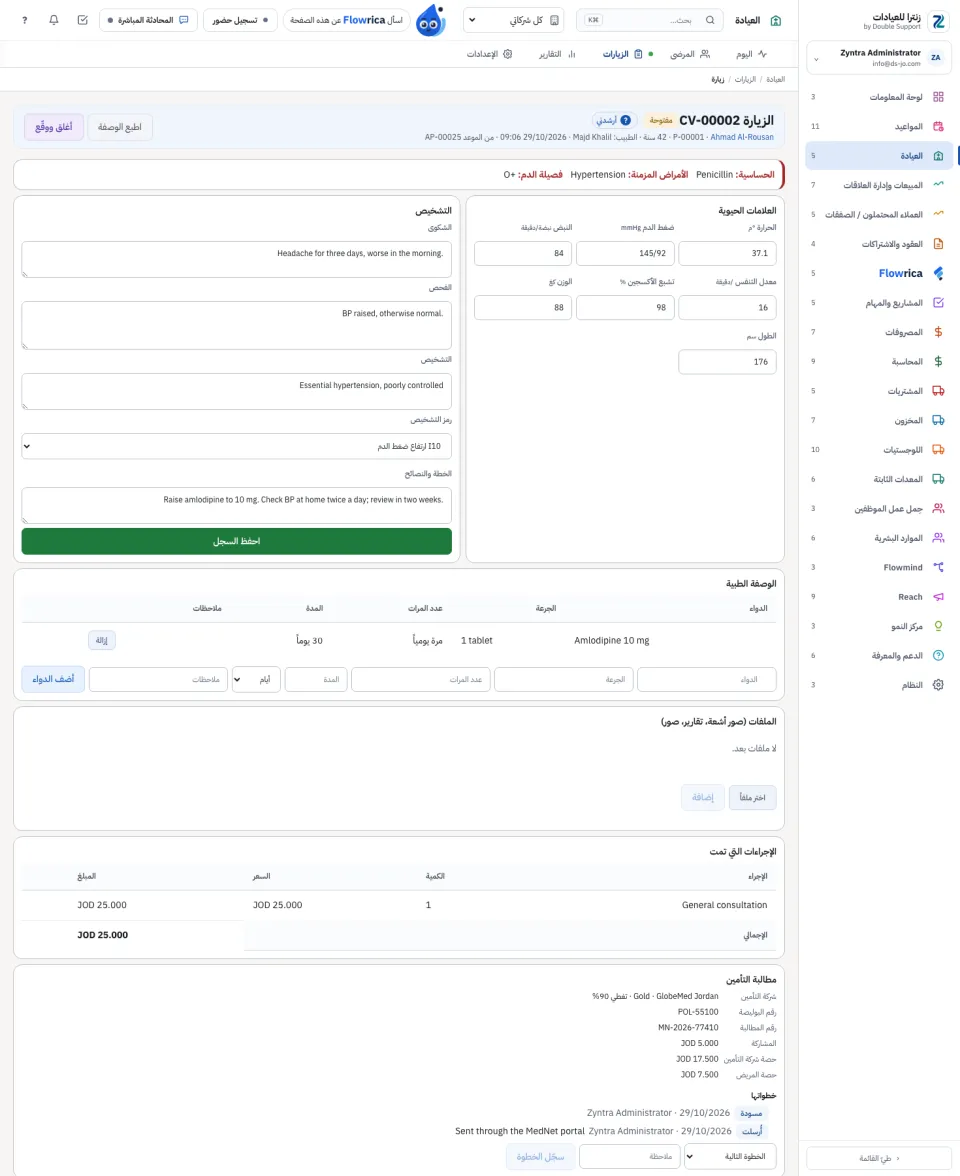Open المشاريع والمهام projects icon
This screenshot has width=960, height=1176.
(938, 302)
